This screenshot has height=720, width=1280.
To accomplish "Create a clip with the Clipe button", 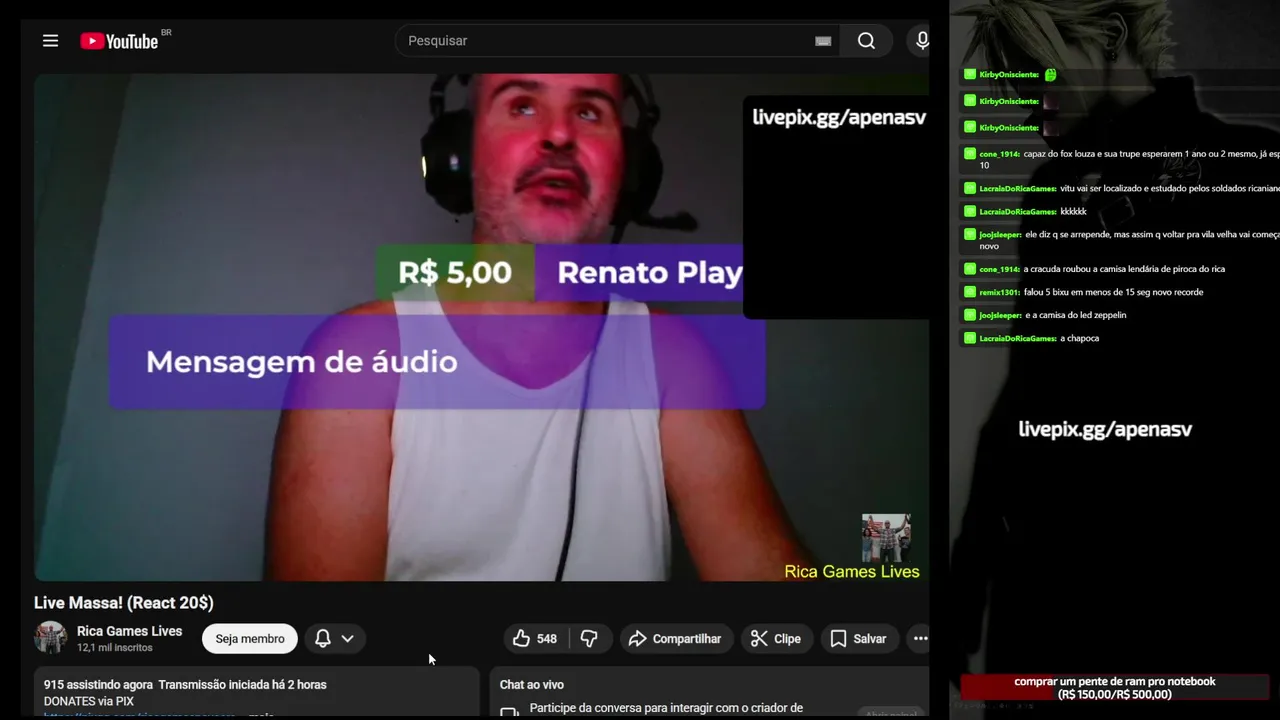I will (776, 638).
